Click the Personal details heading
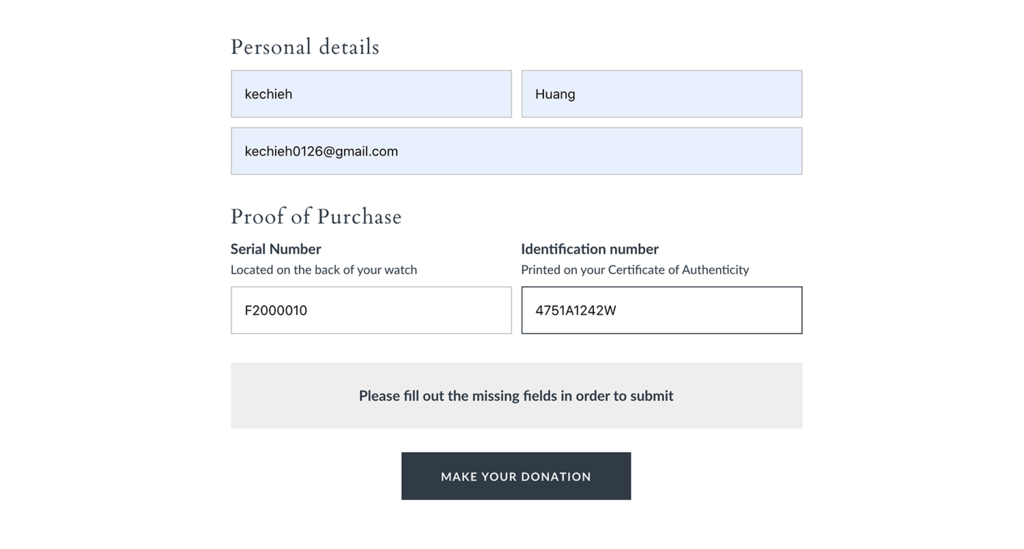This screenshot has width=1024, height=549. tap(305, 47)
